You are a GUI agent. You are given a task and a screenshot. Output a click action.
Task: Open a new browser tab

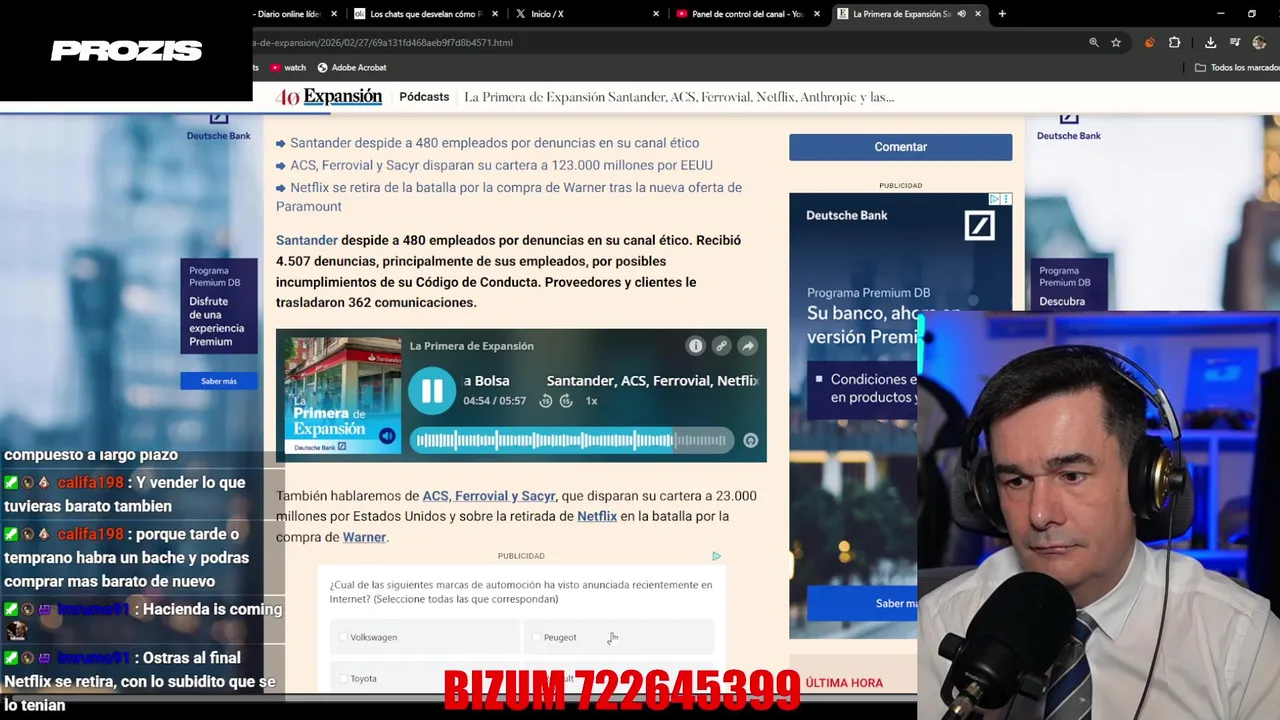[1002, 14]
